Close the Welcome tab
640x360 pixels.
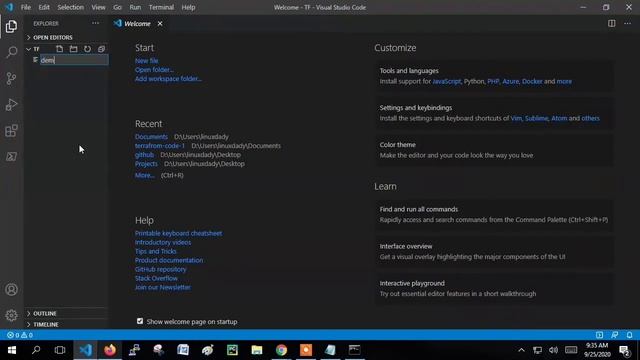(x=160, y=24)
